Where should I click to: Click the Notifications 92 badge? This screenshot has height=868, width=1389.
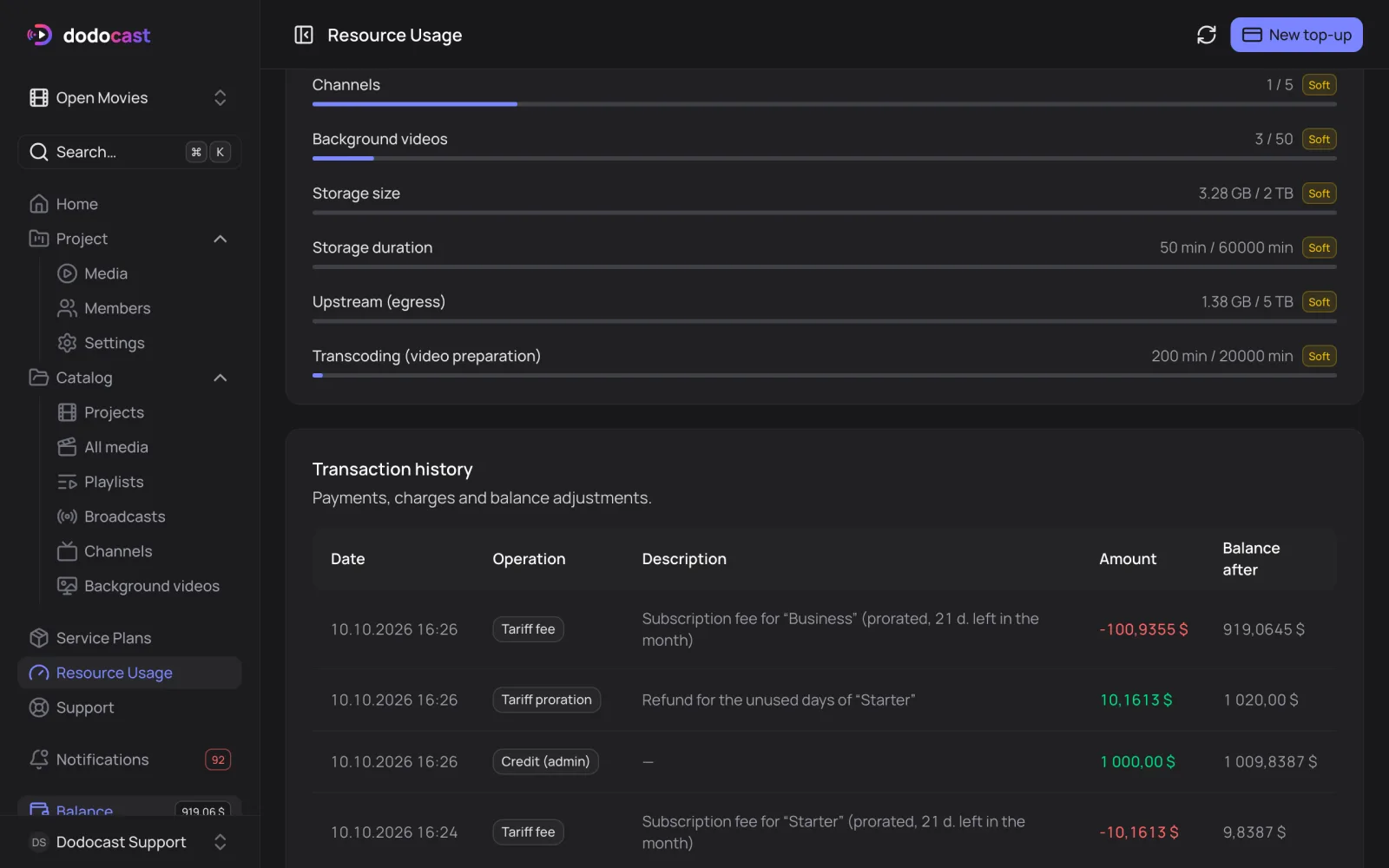click(x=218, y=759)
